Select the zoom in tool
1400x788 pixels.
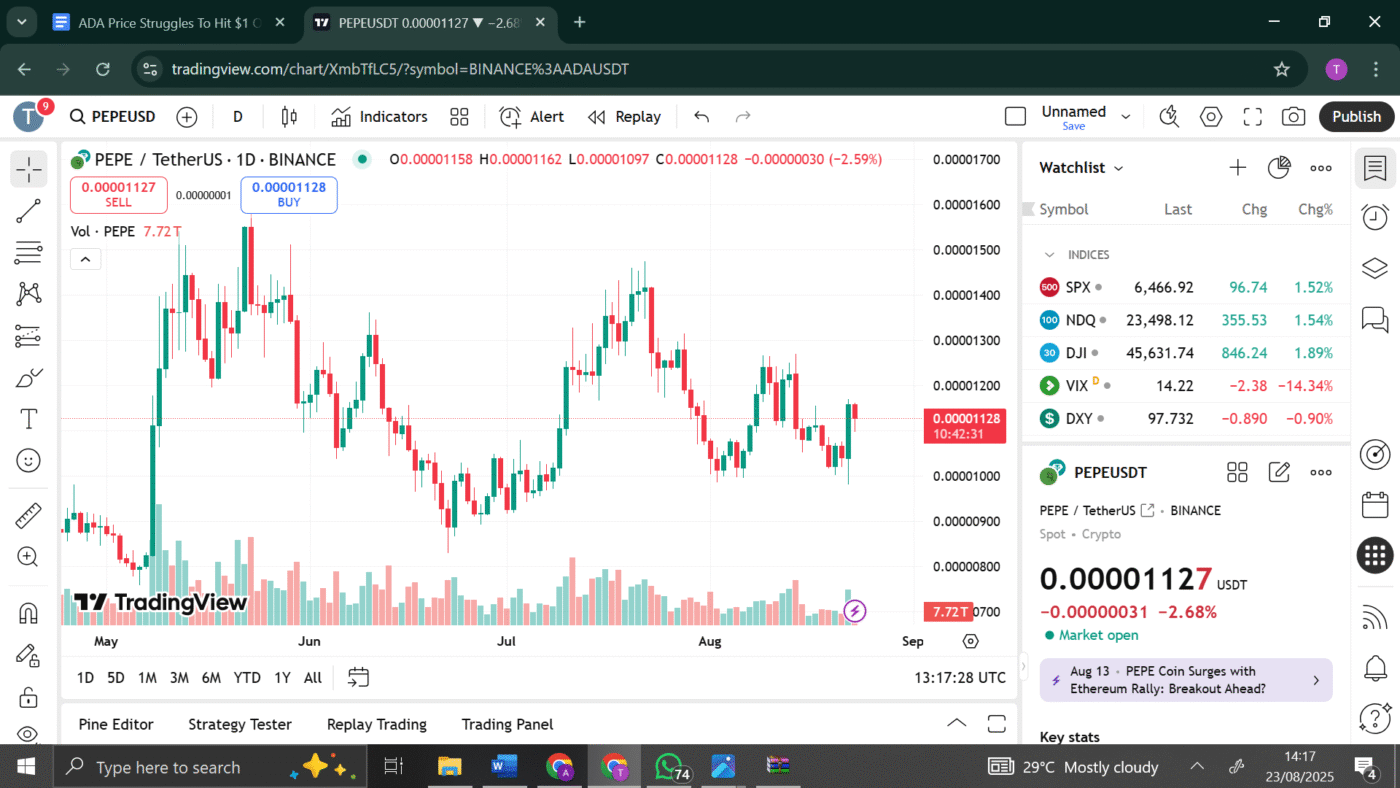[29, 557]
